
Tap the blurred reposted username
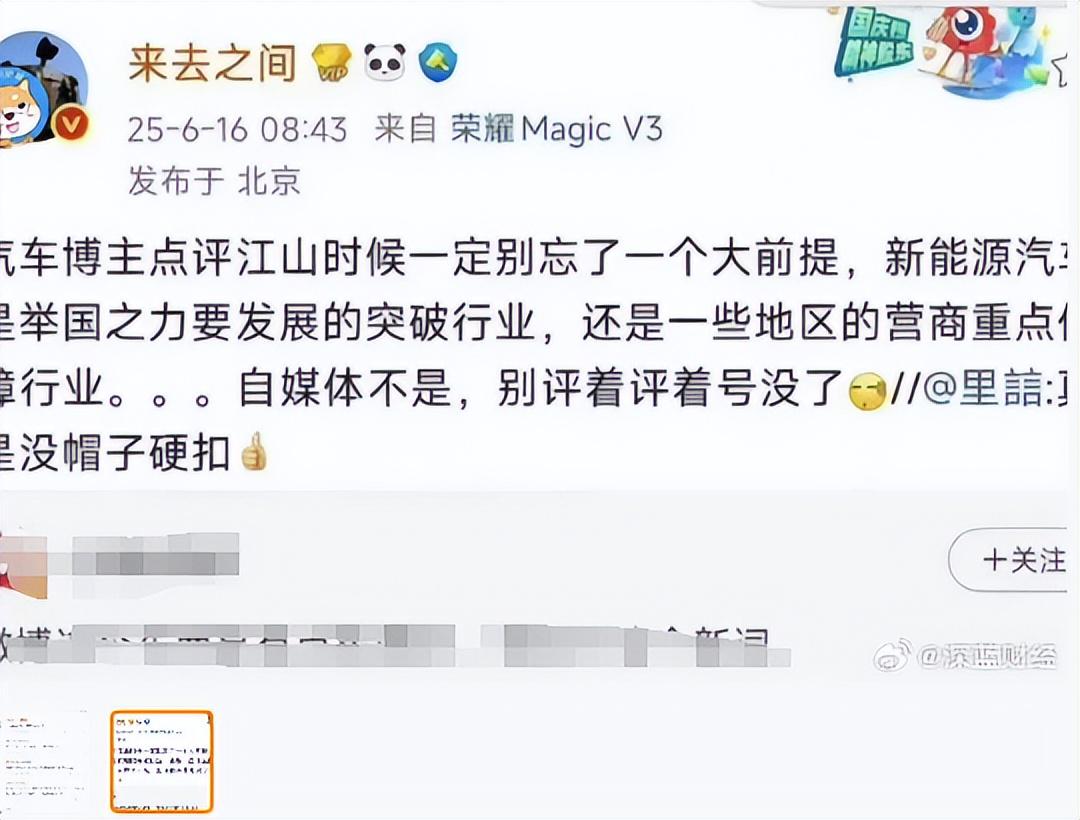pyautogui.click(x=156, y=555)
